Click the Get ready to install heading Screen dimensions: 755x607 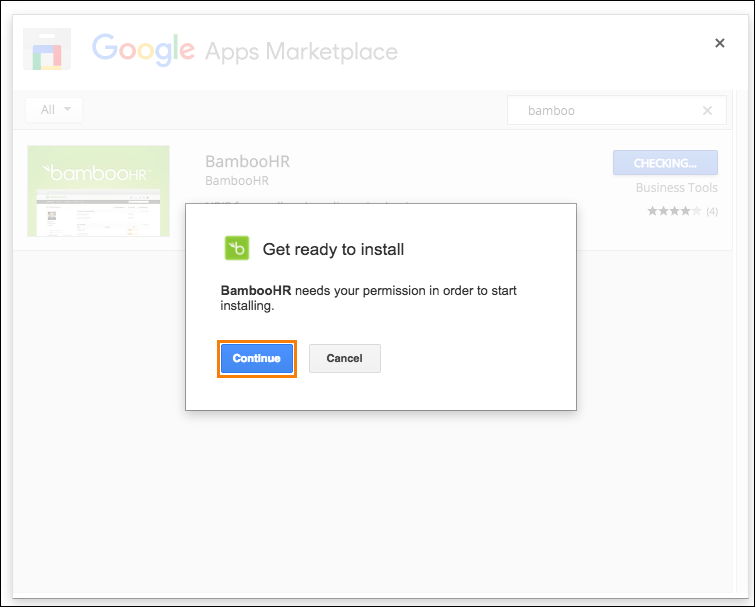coord(333,249)
